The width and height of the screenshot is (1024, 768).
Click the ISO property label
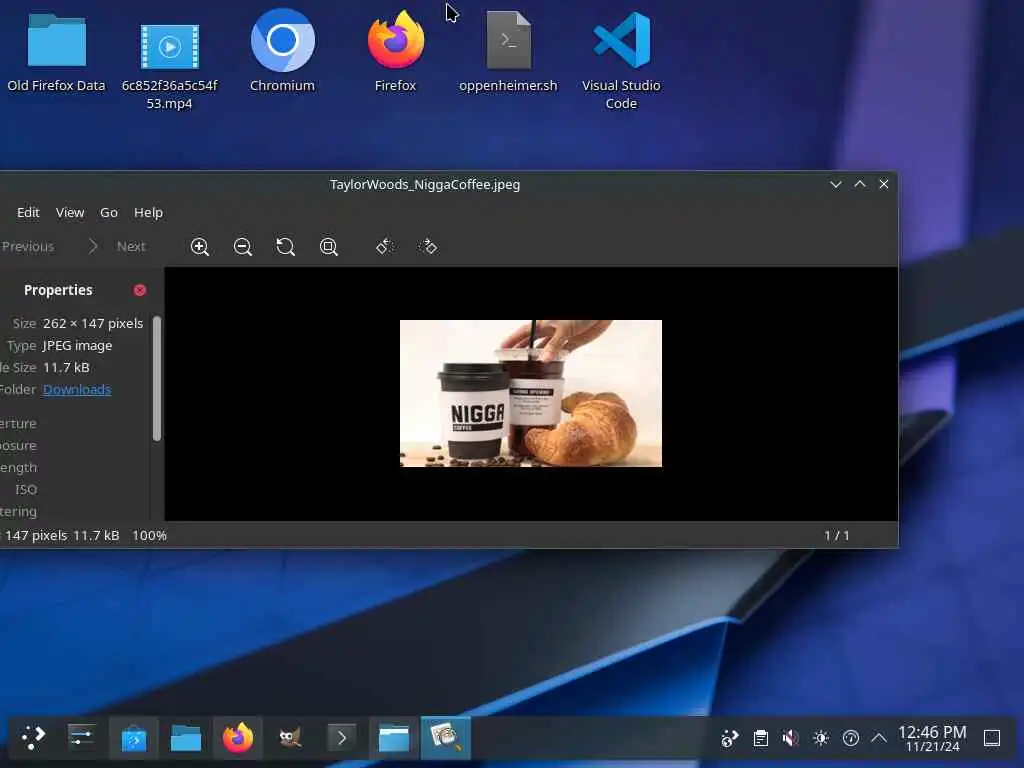click(x=26, y=490)
